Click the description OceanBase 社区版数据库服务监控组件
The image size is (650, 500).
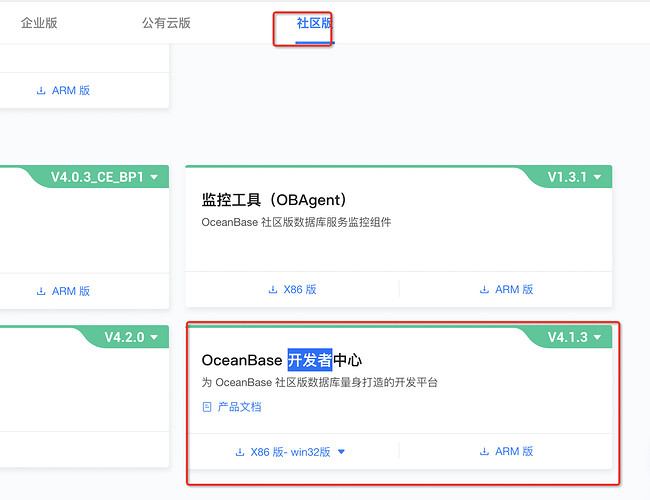(x=296, y=222)
